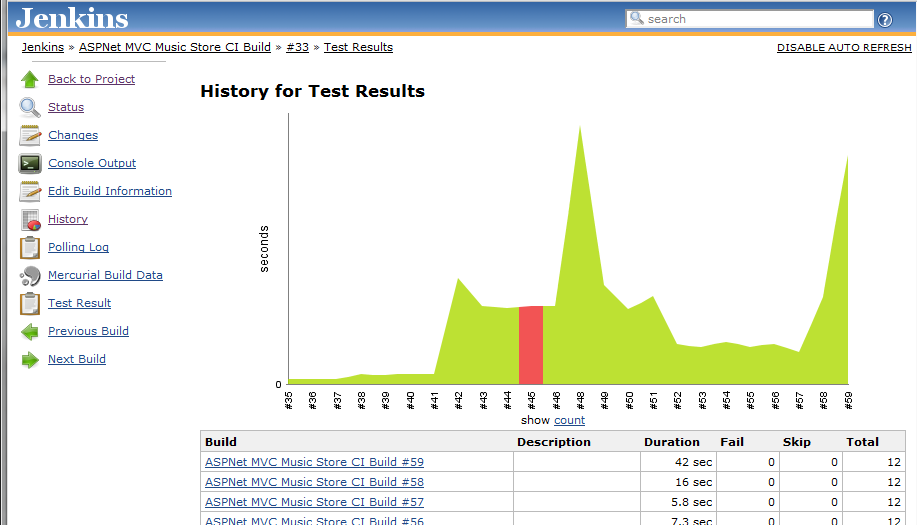This screenshot has height=525, width=917.
Task: Open ASPNet MVC Music Store CI Build #59
Action: [x=314, y=462]
